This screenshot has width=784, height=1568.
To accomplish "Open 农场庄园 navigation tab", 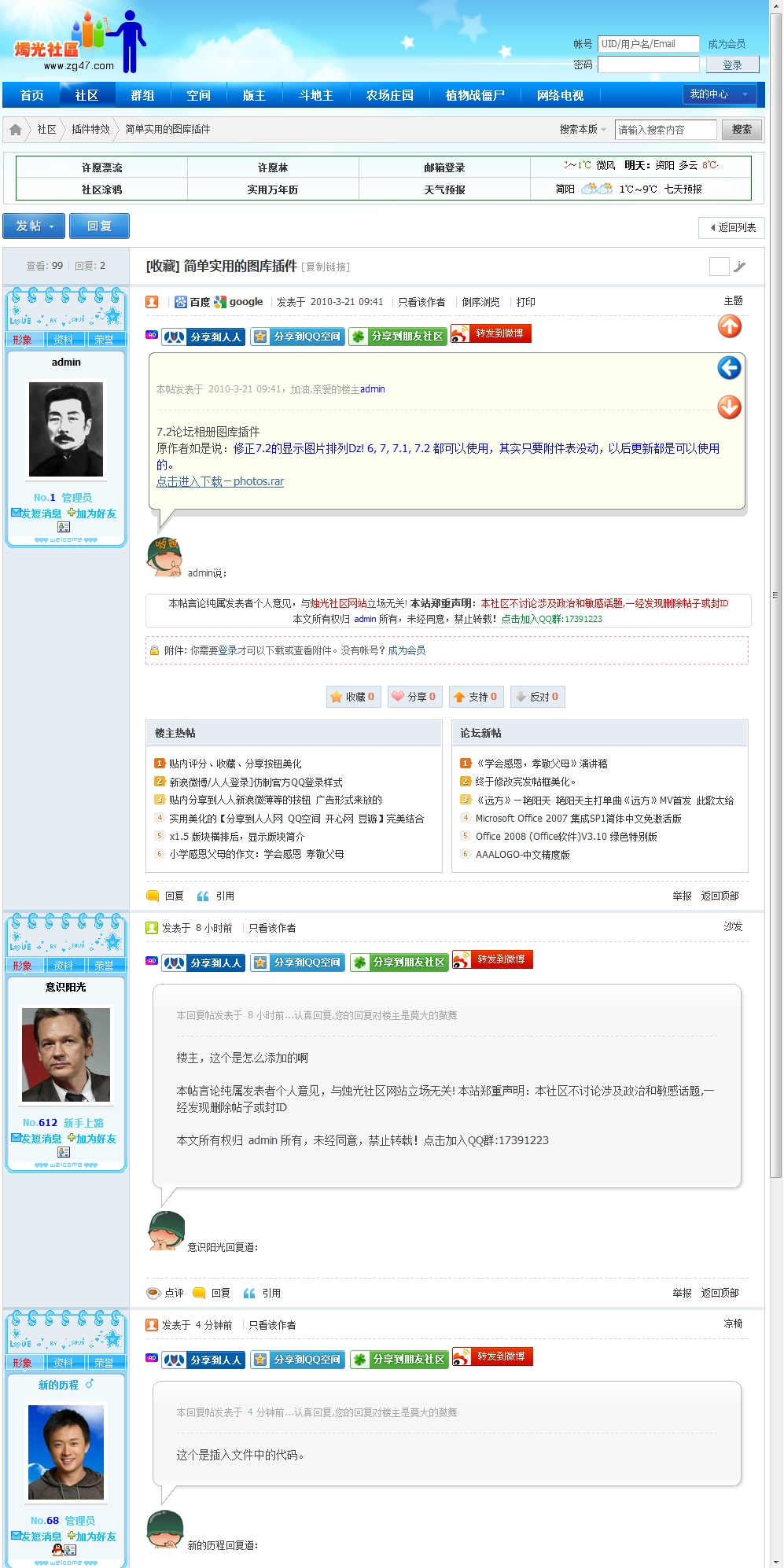I will click(x=390, y=95).
